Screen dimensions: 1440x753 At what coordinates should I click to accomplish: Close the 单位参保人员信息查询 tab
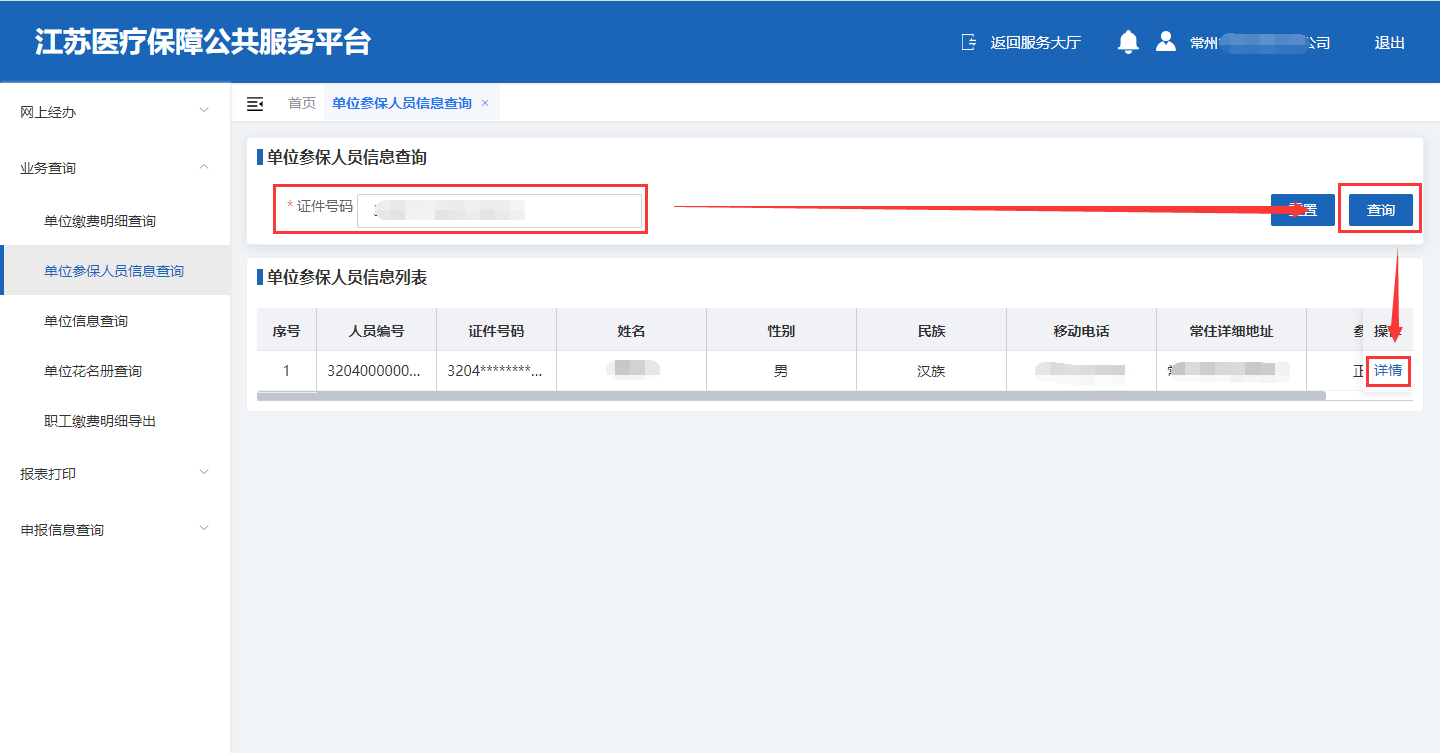(x=485, y=103)
